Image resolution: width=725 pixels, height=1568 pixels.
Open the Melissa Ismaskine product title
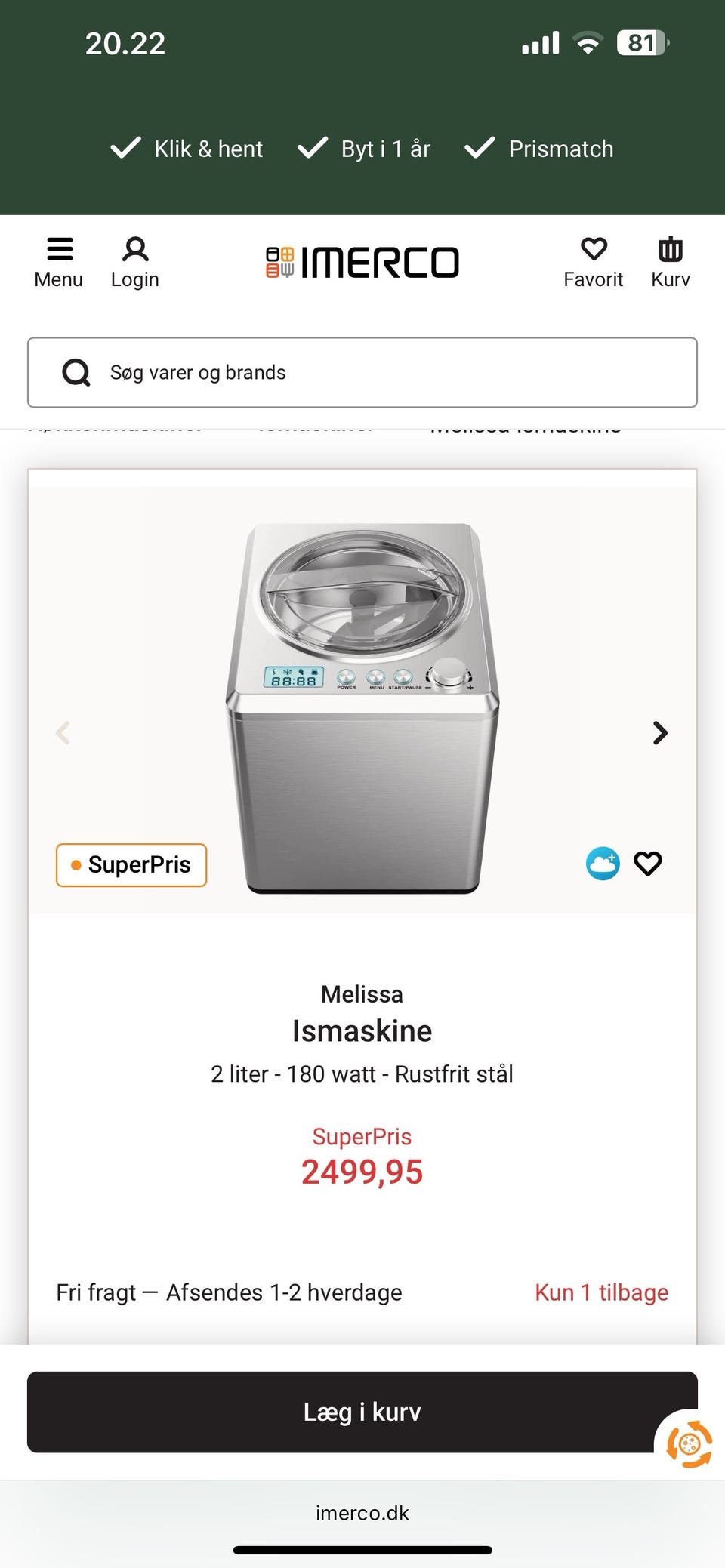pyautogui.click(x=362, y=1030)
